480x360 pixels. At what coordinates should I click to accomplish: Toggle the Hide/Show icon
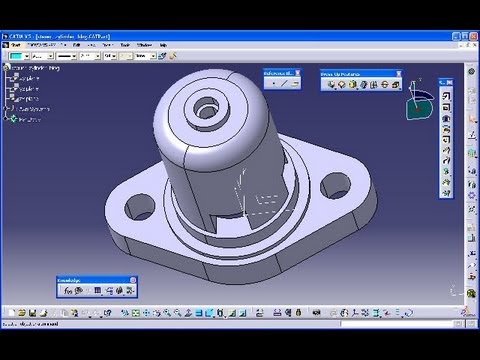[x=232, y=313]
